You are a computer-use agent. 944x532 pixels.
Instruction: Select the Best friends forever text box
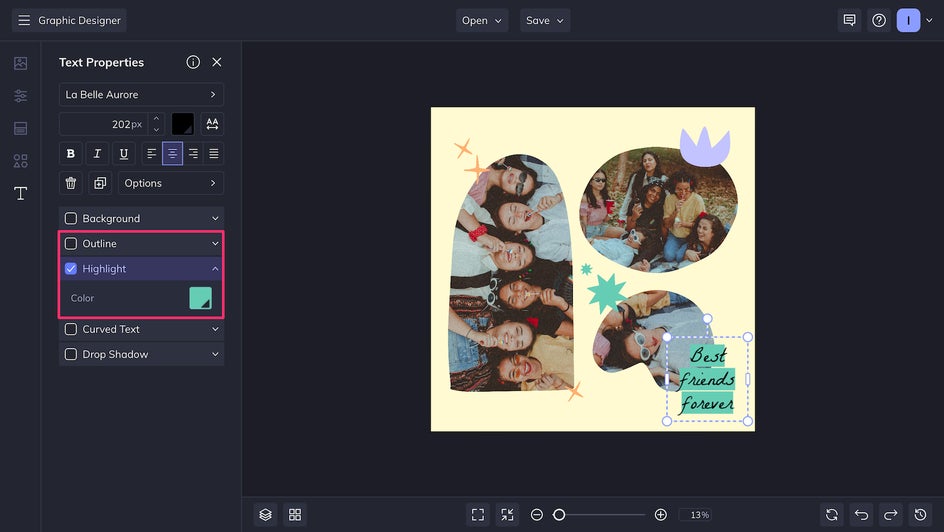point(707,380)
